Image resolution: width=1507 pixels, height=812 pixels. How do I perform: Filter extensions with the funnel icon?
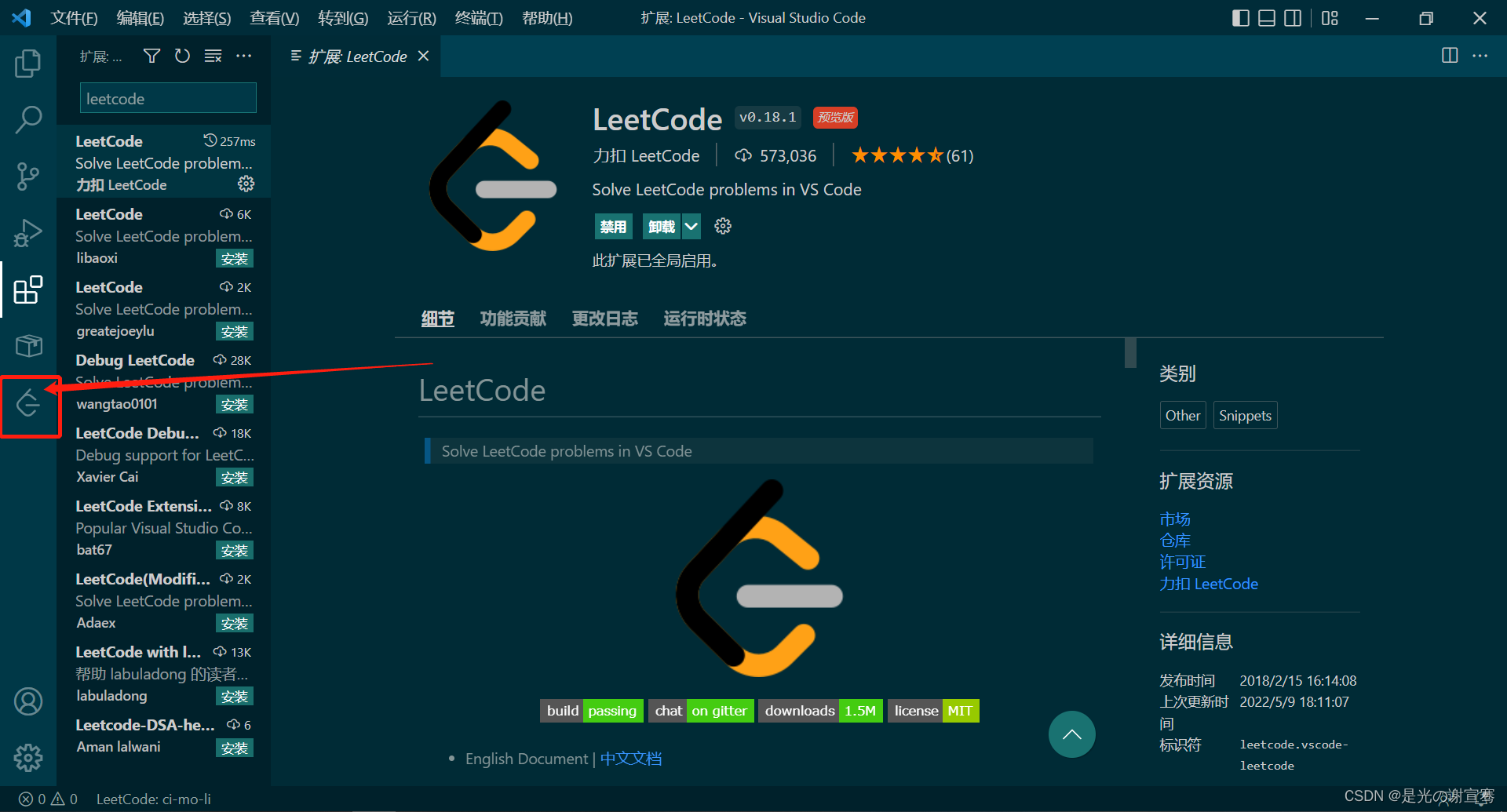click(152, 56)
